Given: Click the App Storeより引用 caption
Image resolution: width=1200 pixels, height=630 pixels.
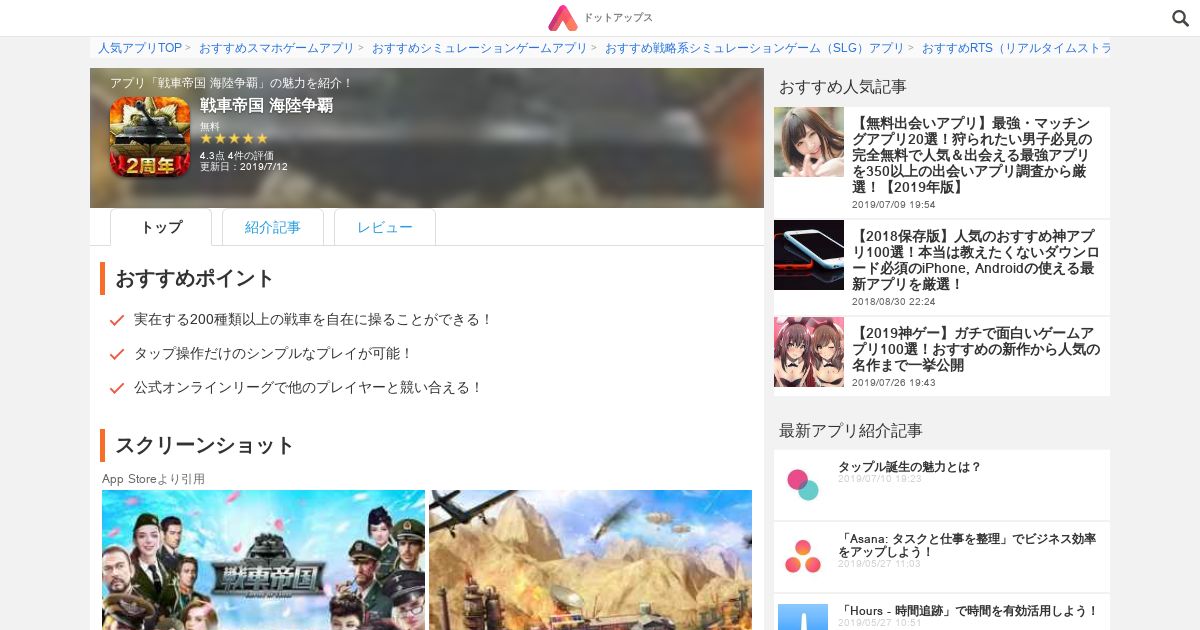Looking at the screenshot, I should click(x=153, y=479).
